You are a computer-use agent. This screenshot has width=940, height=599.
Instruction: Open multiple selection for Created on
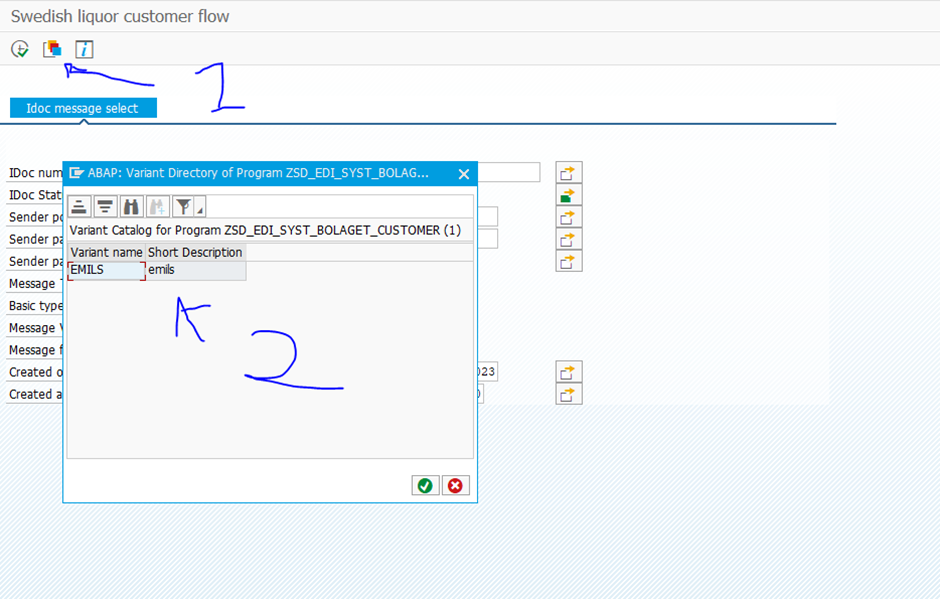click(x=568, y=372)
